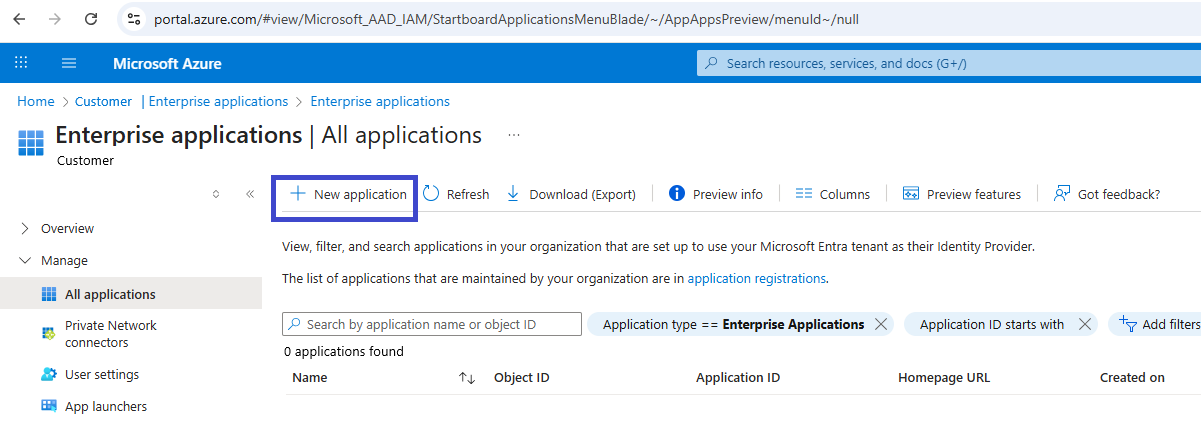Image resolution: width=1201 pixels, height=430 pixels.
Task: Click Download (Export) button
Action: point(570,194)
